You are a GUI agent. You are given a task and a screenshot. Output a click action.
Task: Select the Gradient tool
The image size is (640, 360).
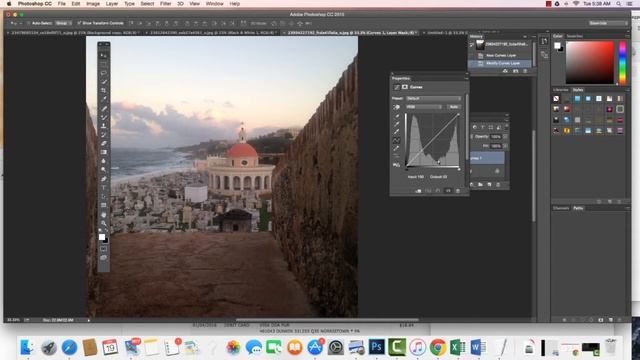(104, 152)
